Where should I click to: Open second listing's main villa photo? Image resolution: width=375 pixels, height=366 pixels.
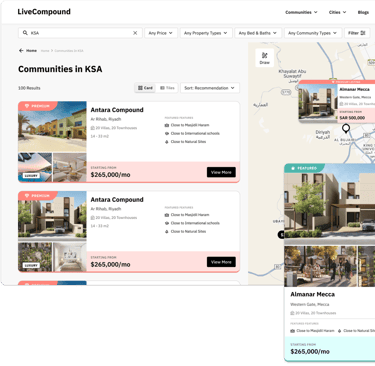52,216
